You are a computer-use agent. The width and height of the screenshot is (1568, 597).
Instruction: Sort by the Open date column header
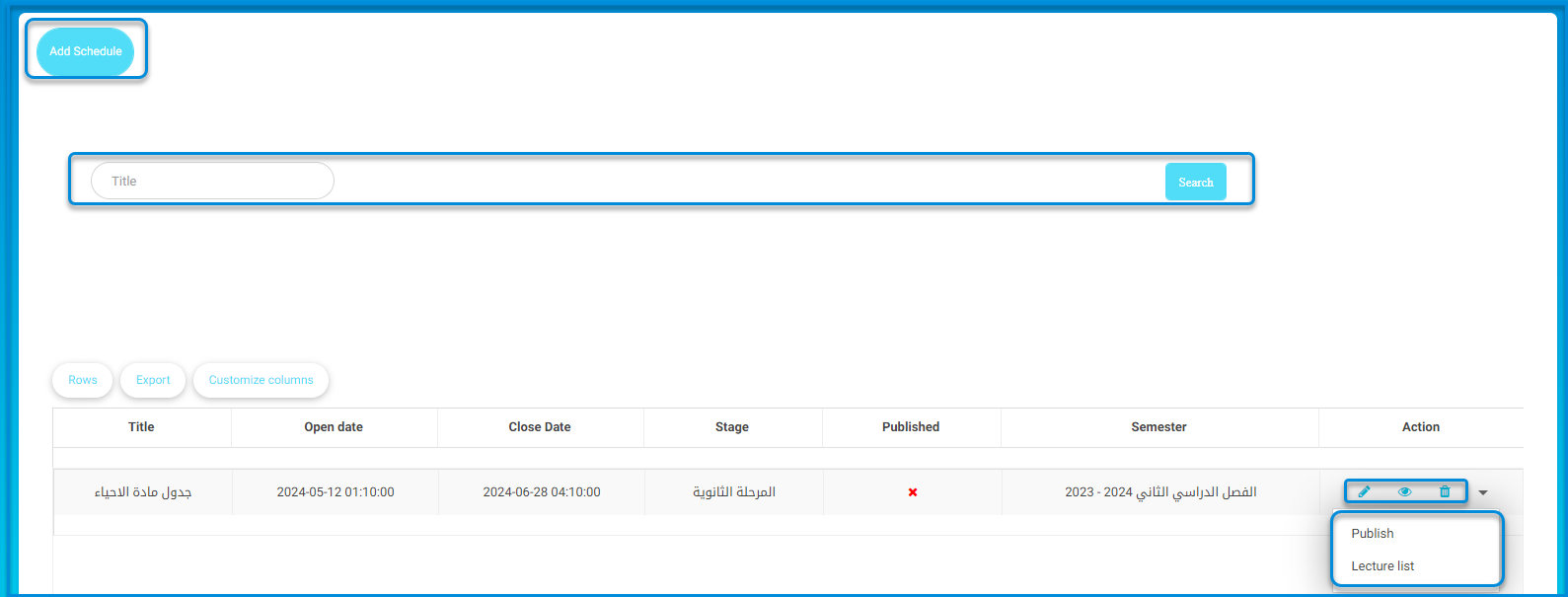click(x=334, y=427)
